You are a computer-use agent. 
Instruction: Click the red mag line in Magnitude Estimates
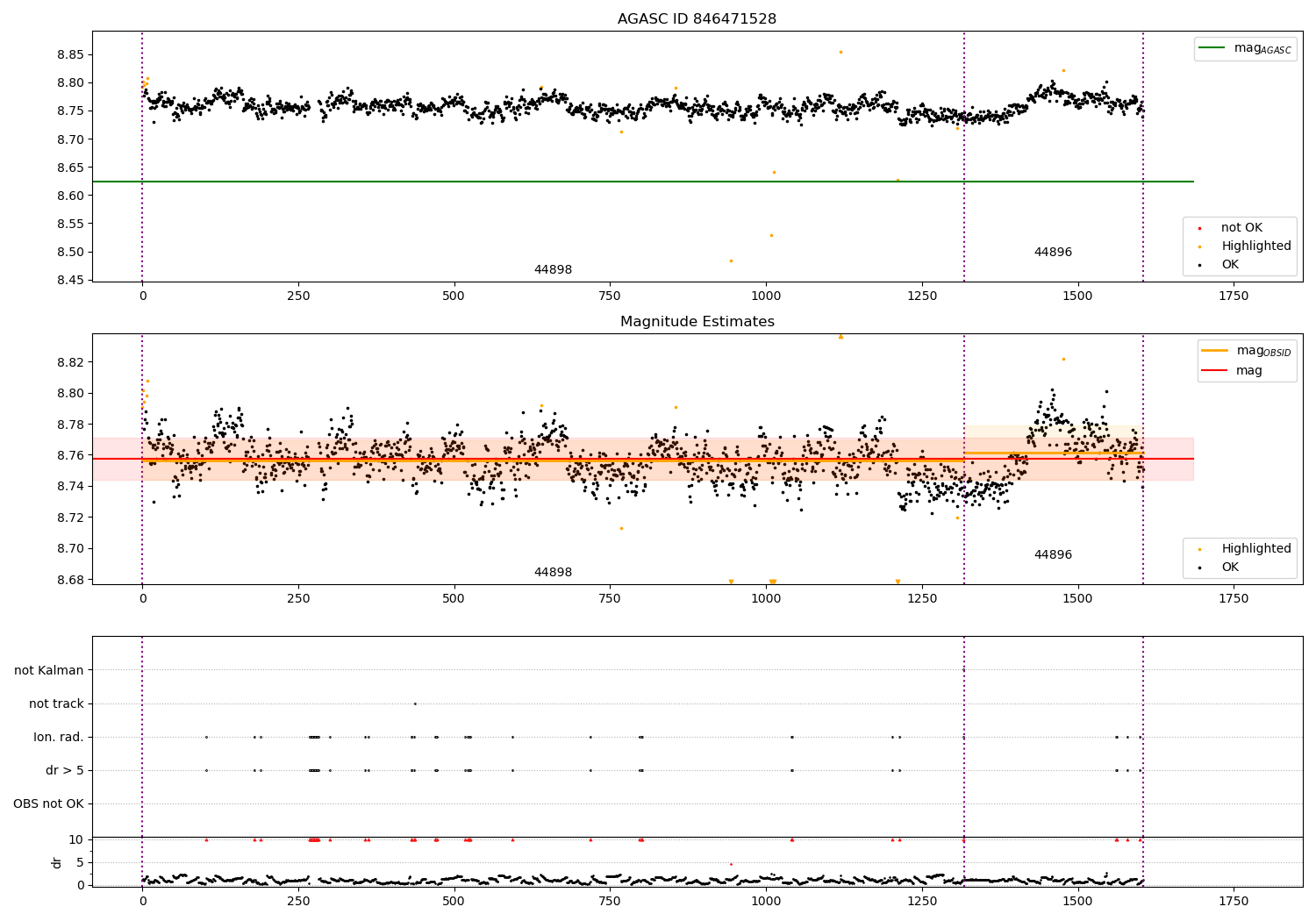pyautogui.click(x=643, y=459)
